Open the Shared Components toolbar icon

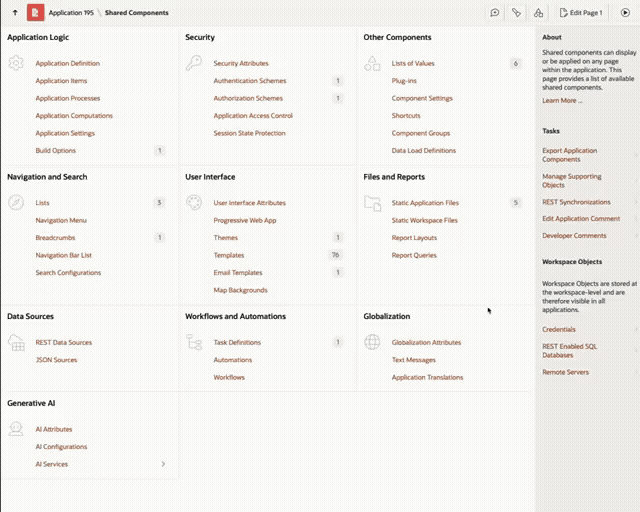coord(538,13)
